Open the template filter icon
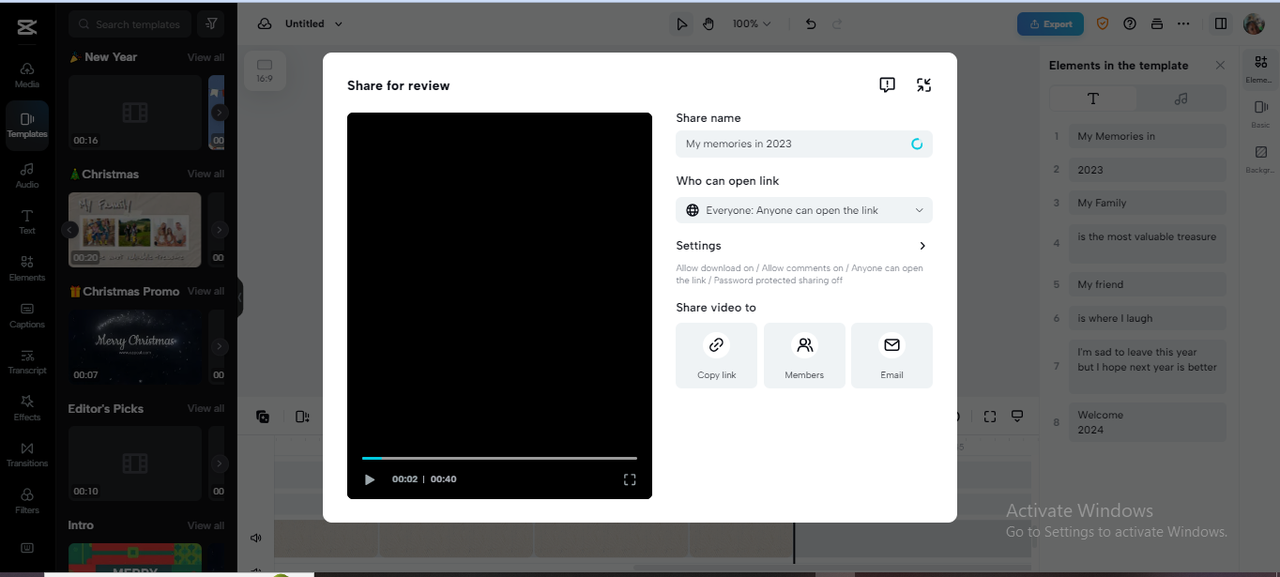The image size is (1280, 577). point(211,24)
